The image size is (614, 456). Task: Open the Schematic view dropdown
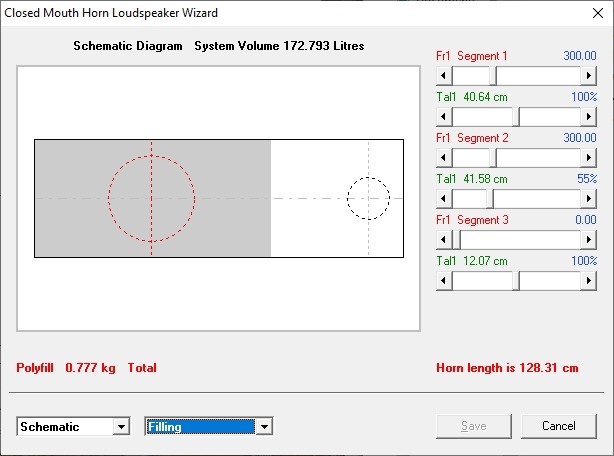tap(121, 426)
